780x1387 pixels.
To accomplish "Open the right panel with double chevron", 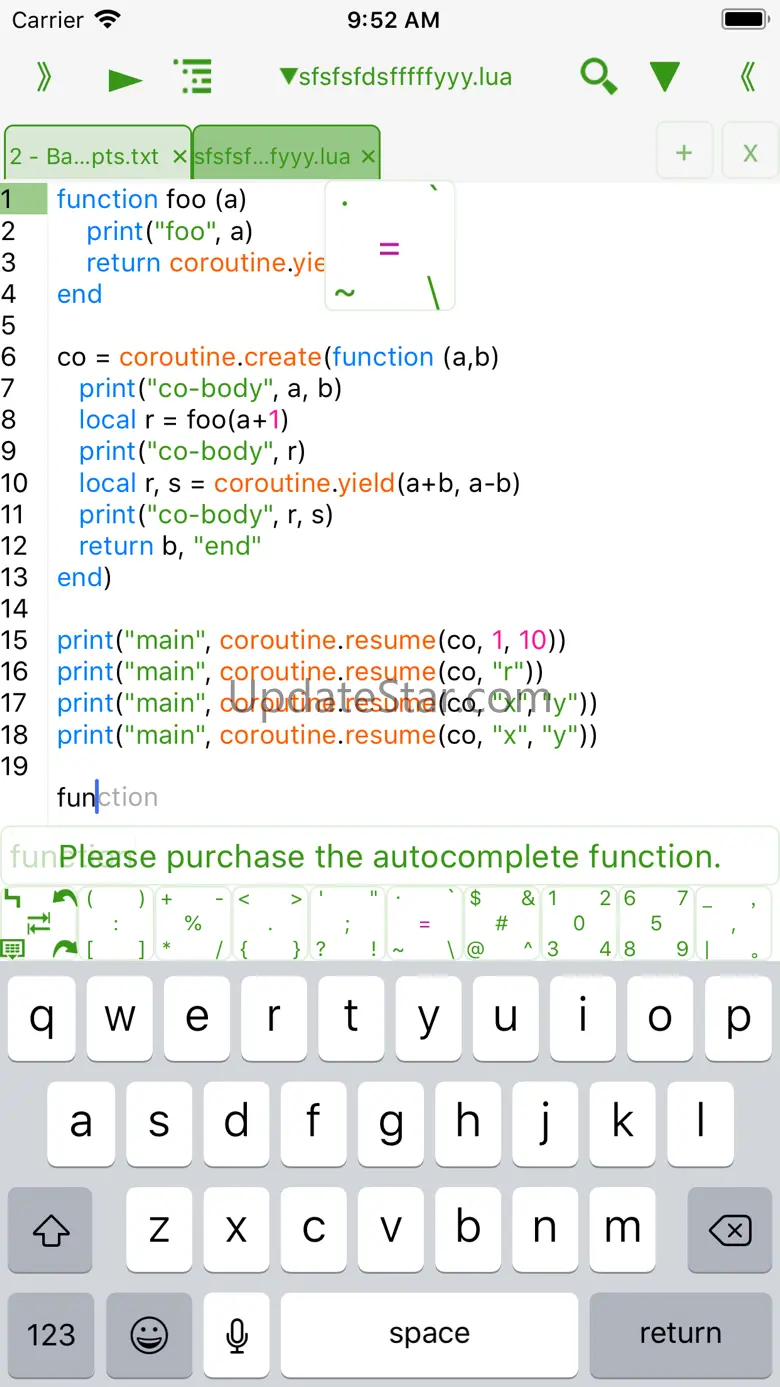I will [x=747, y=77].
